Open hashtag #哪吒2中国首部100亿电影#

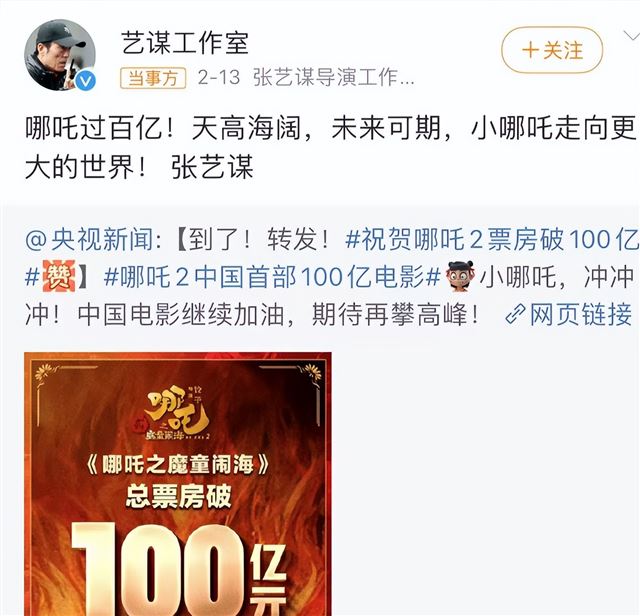(x=272, y=277)
